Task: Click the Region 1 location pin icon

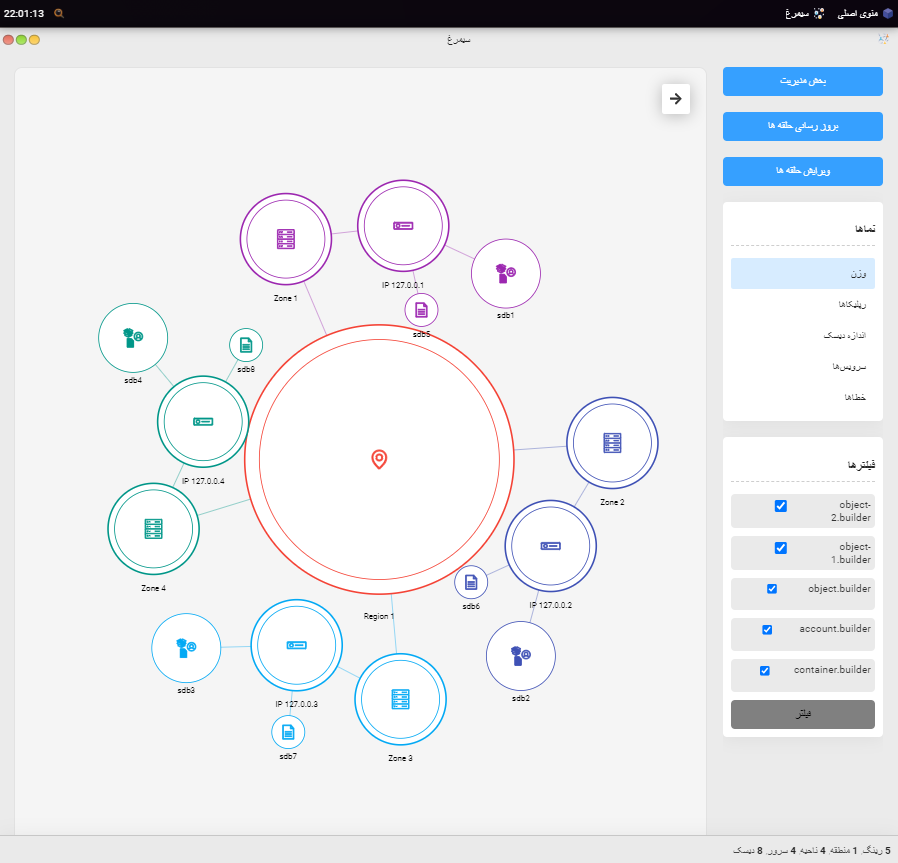Action: 379,459
